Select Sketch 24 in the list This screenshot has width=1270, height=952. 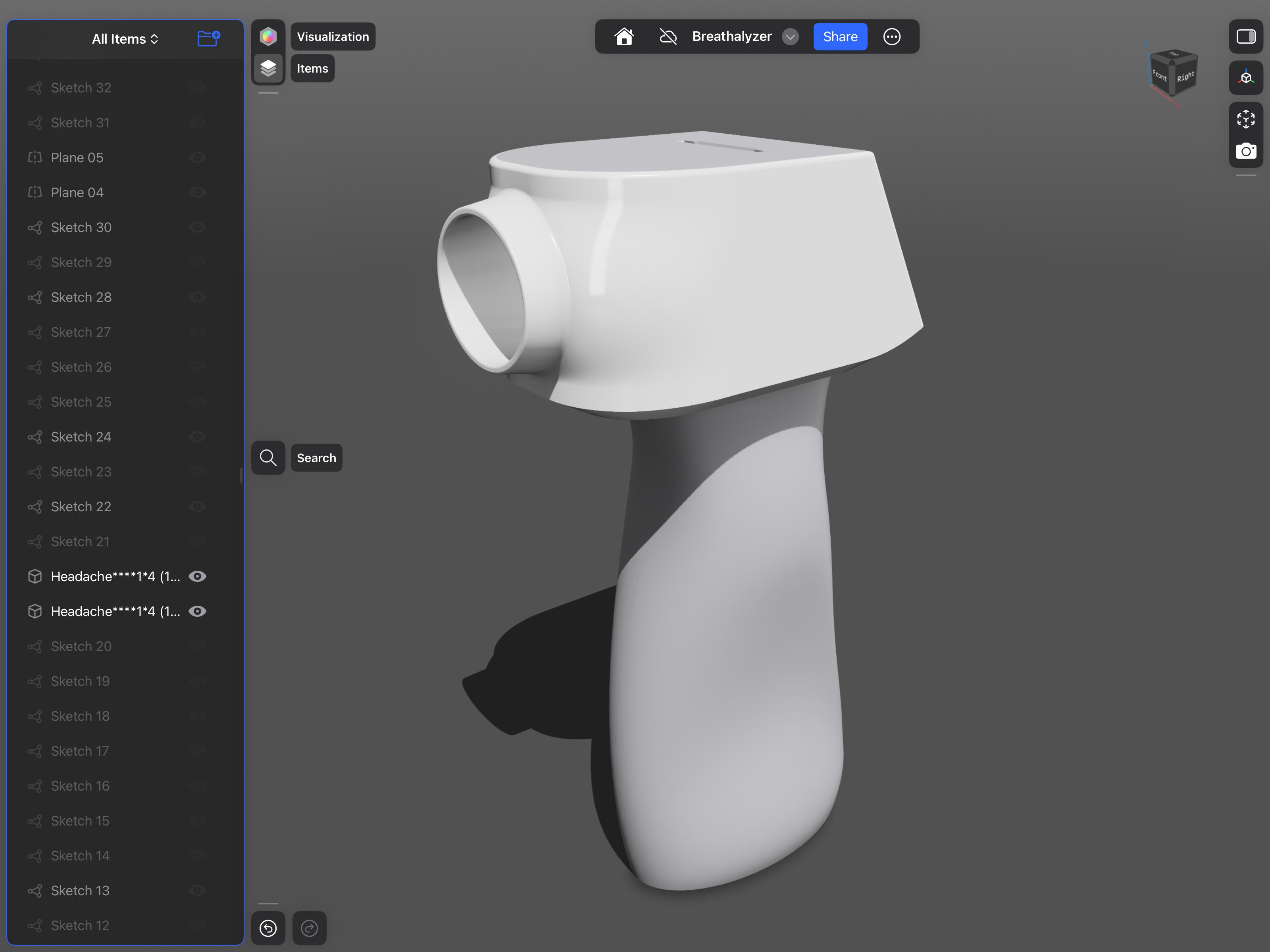81,437
